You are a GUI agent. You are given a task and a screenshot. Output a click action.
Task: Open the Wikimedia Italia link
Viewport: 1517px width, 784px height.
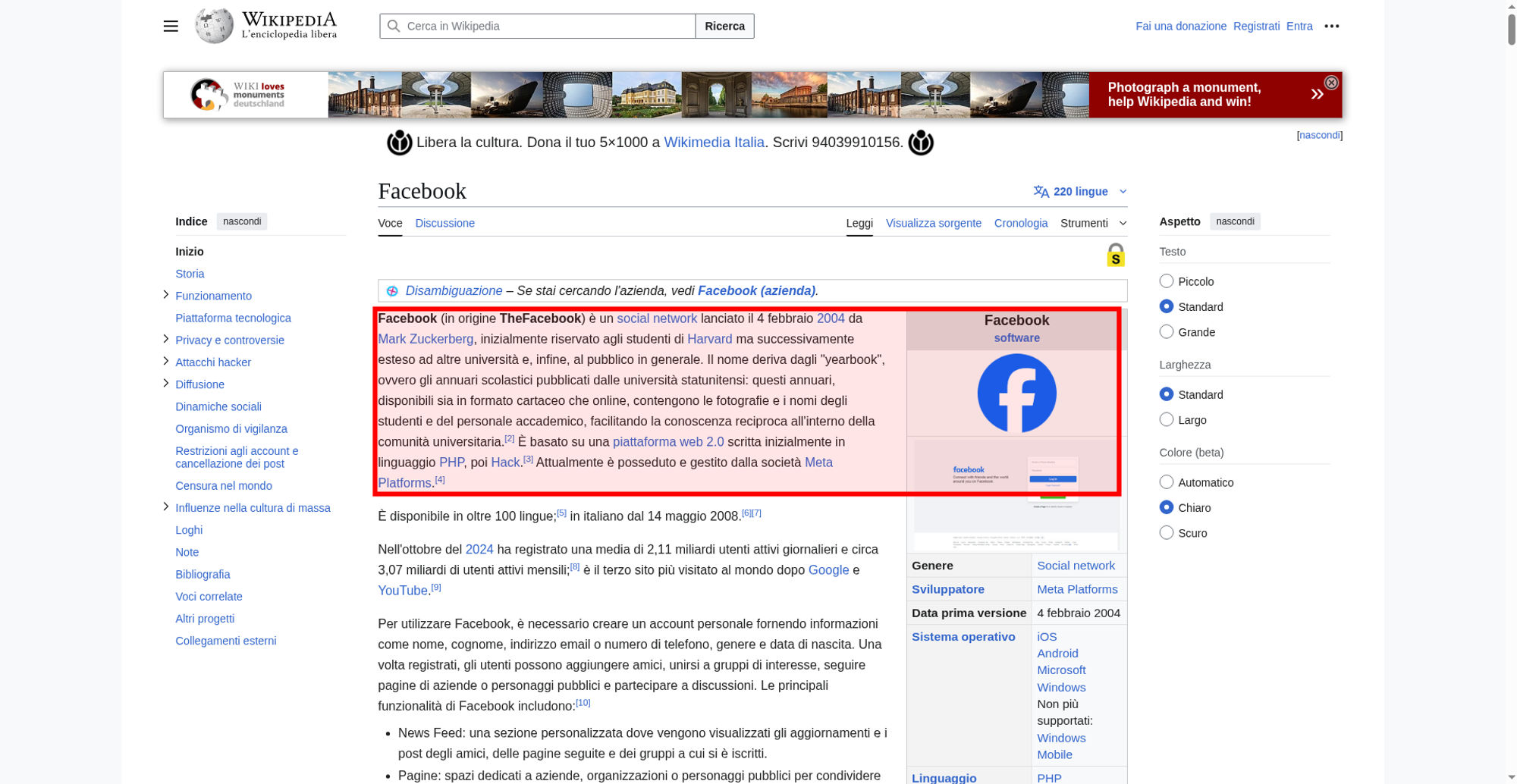point(714,143)
